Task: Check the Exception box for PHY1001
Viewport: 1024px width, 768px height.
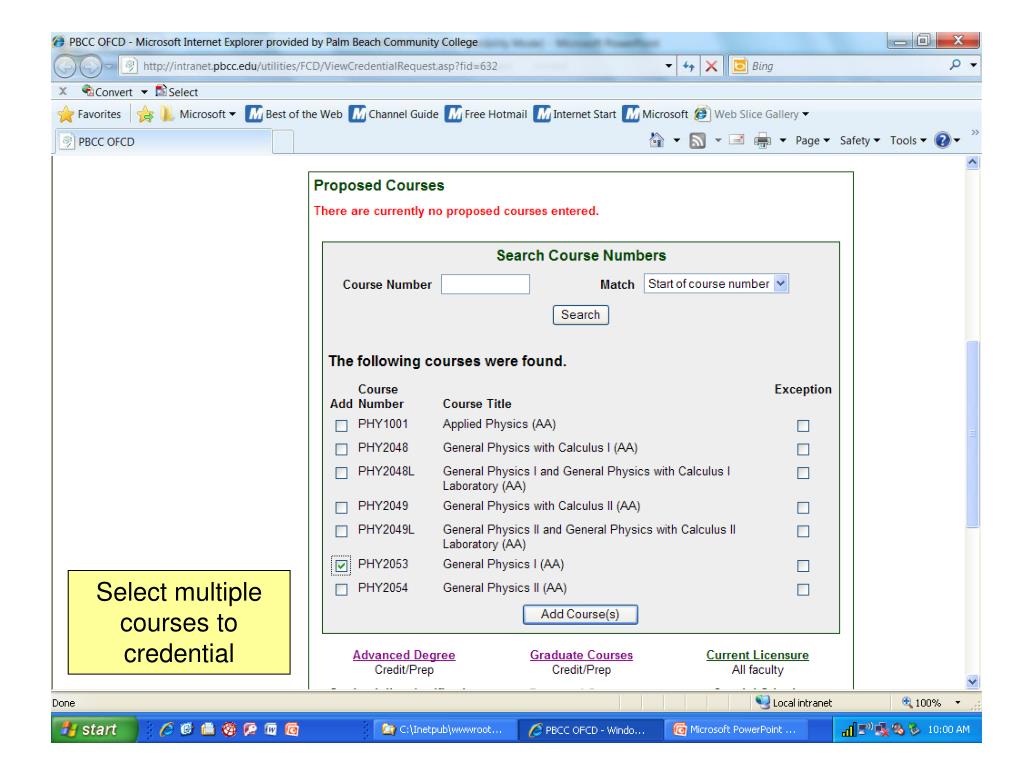Action: tap(803, 426)
